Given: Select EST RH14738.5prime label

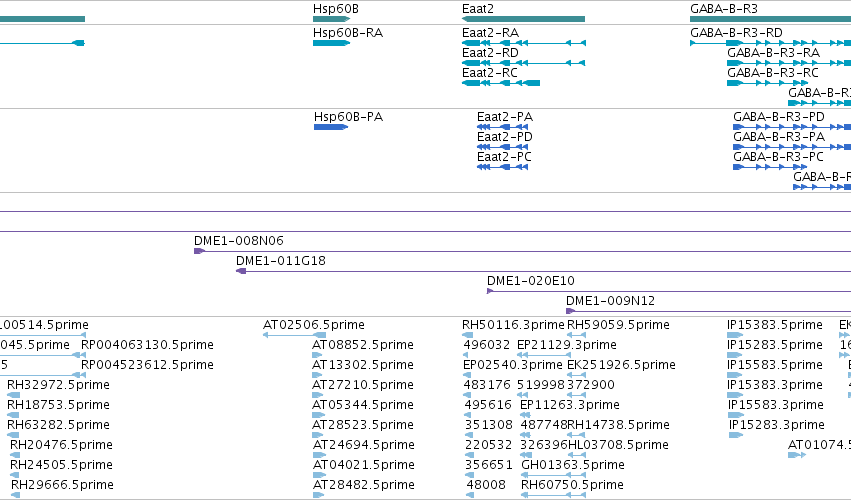Looking at the screenshot, I should click(x=618, y=425).
